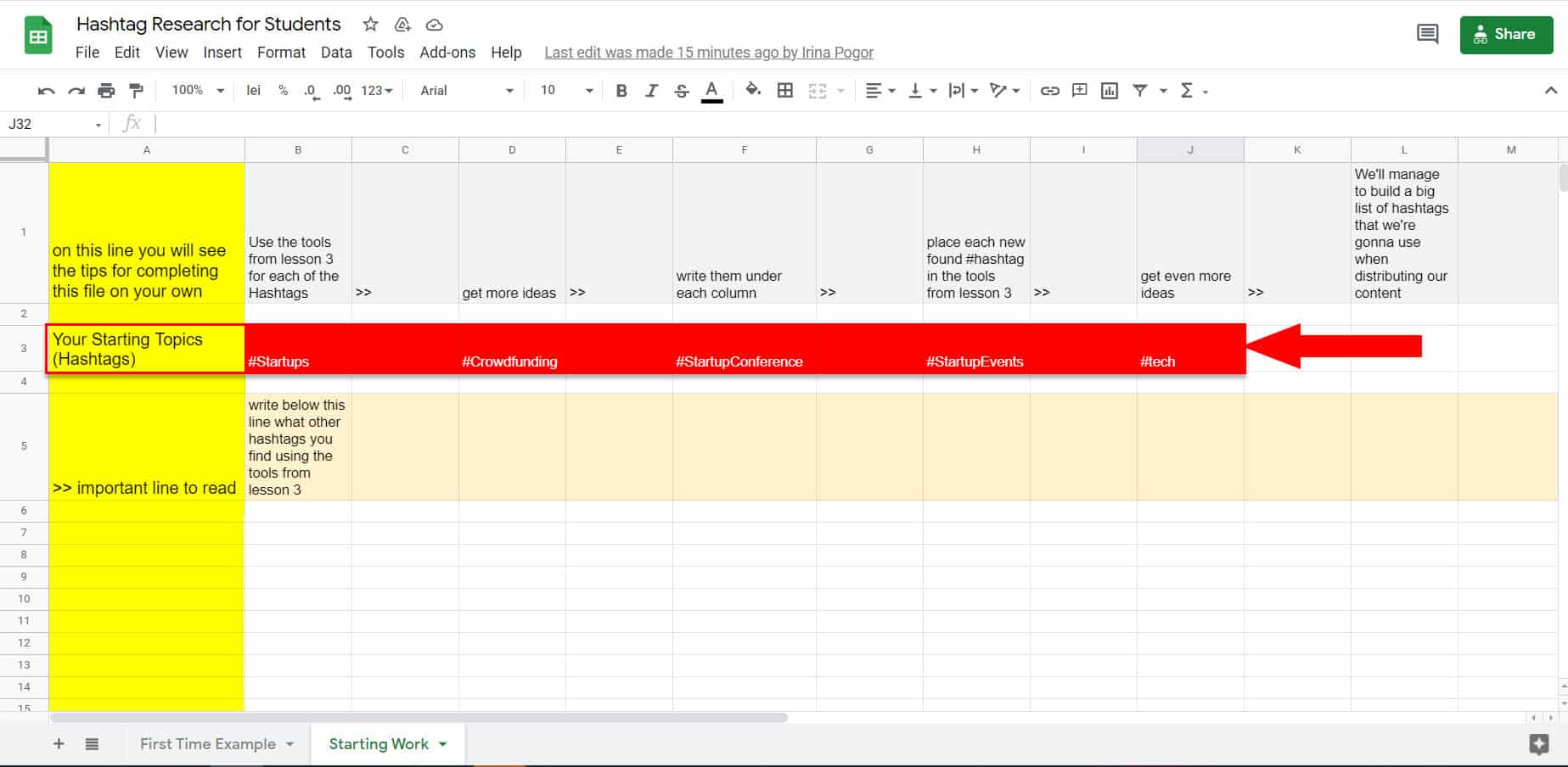Add a new sheet
The width and height of the screenshot is (1568, 767).
(59, 744)
